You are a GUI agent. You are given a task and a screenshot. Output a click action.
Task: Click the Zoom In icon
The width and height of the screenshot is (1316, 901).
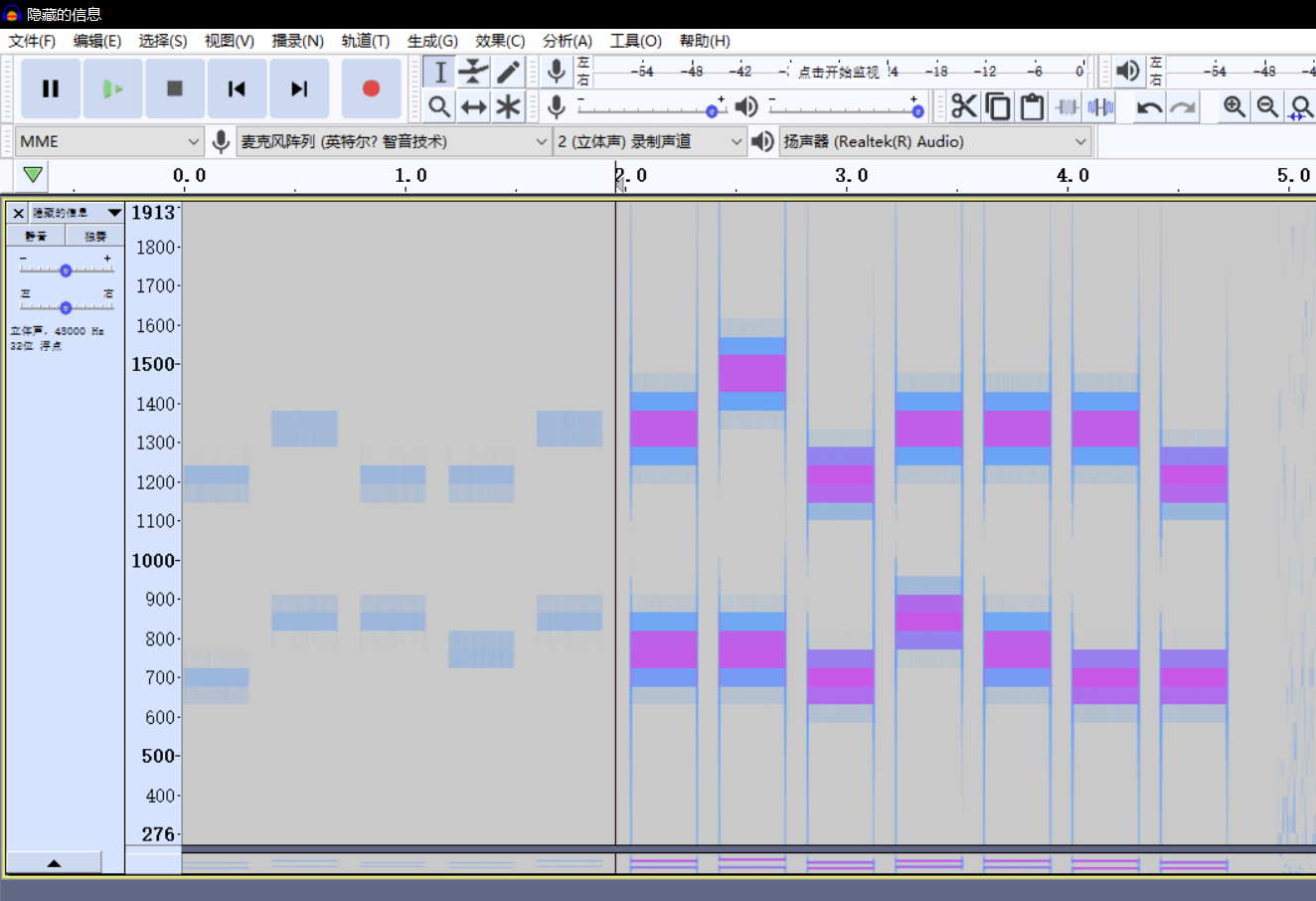[1234, 106]
